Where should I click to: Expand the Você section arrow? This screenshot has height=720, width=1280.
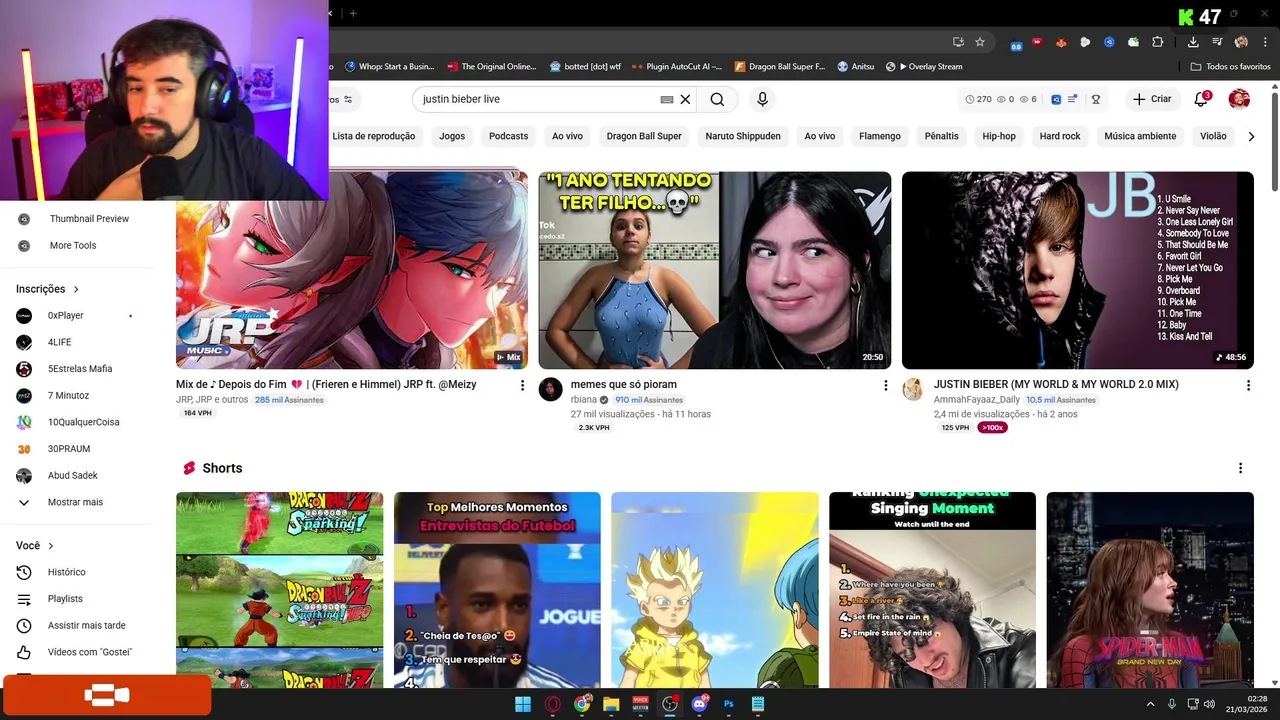coord(51,546)
